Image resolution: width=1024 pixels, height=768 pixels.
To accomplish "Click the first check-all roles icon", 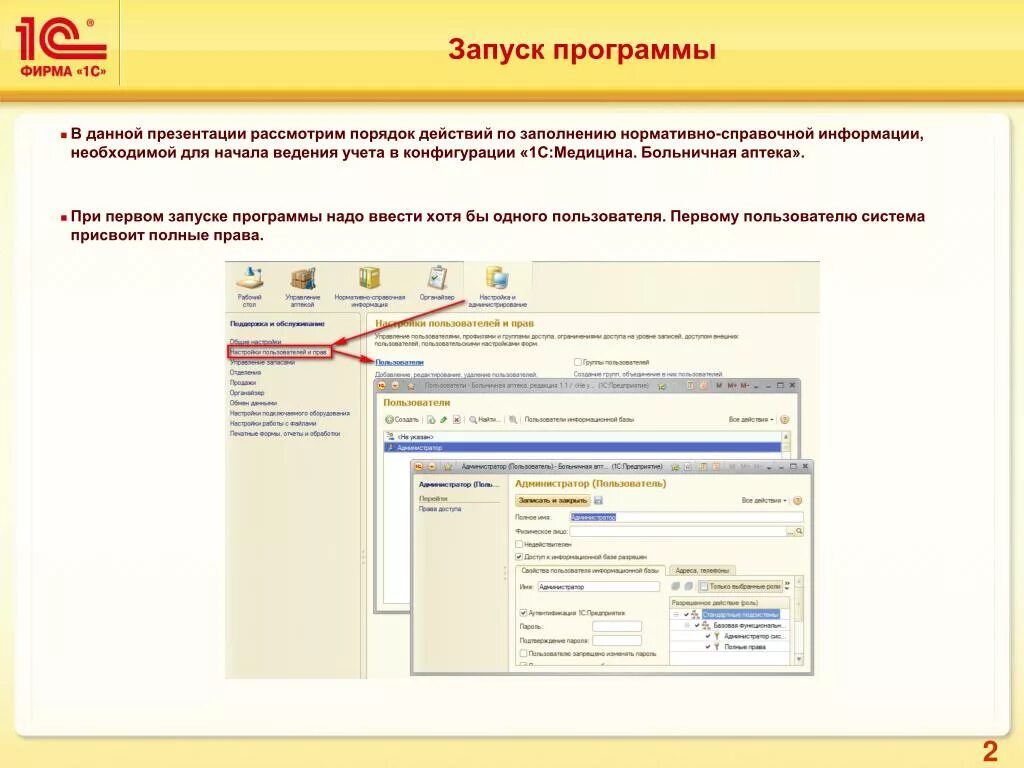I will (676, 586).
